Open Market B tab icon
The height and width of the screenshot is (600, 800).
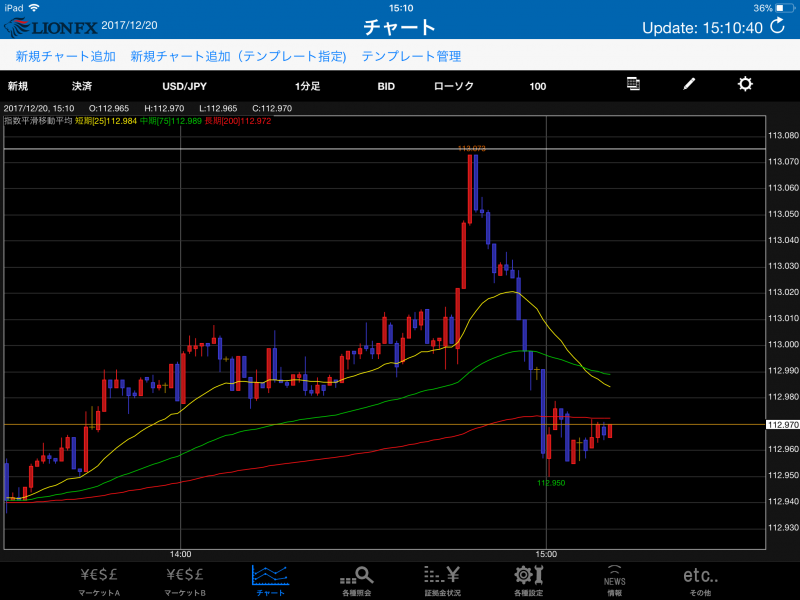point(184,580)
